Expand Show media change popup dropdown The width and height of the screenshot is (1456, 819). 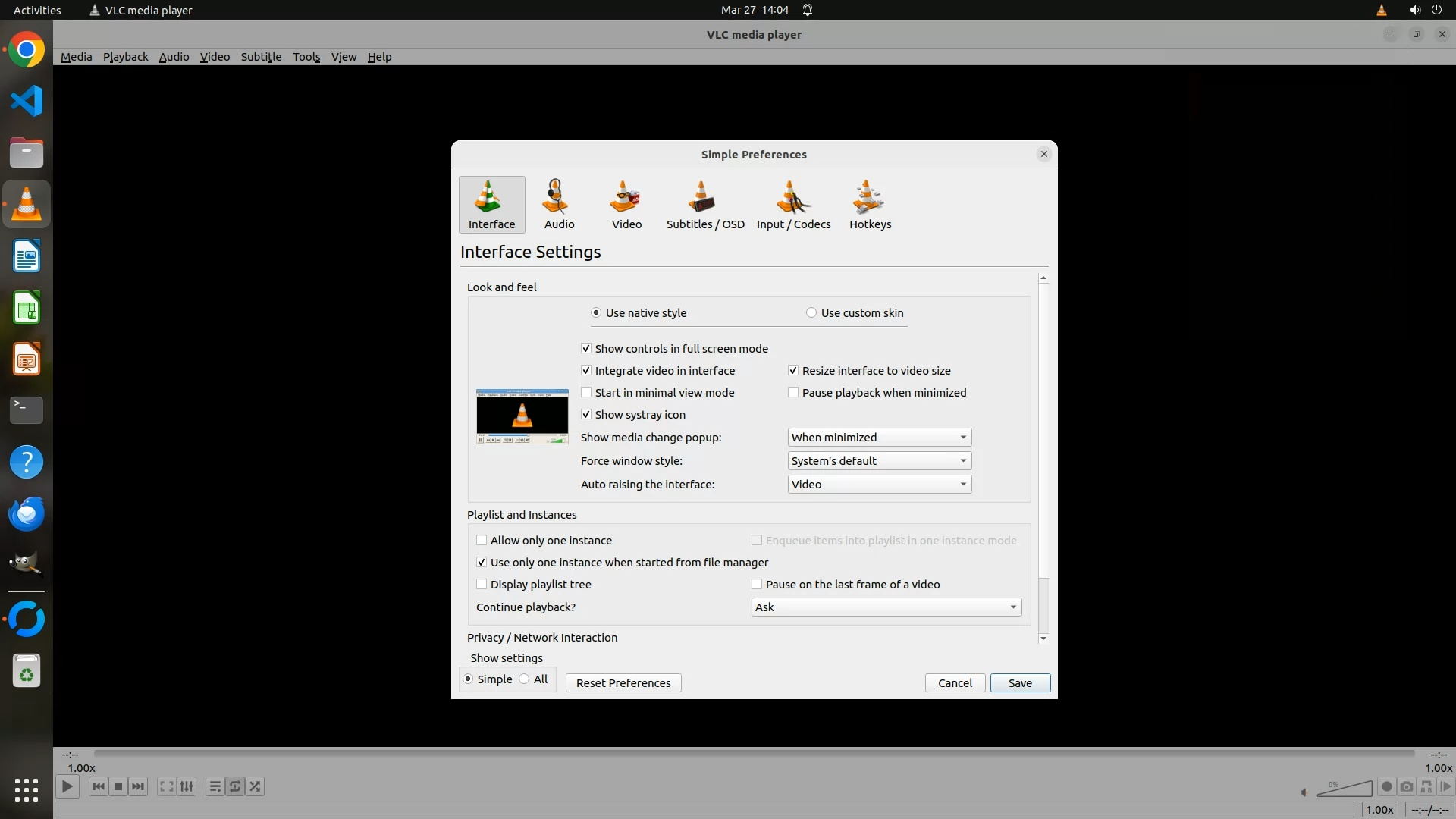tap(879, 438)
